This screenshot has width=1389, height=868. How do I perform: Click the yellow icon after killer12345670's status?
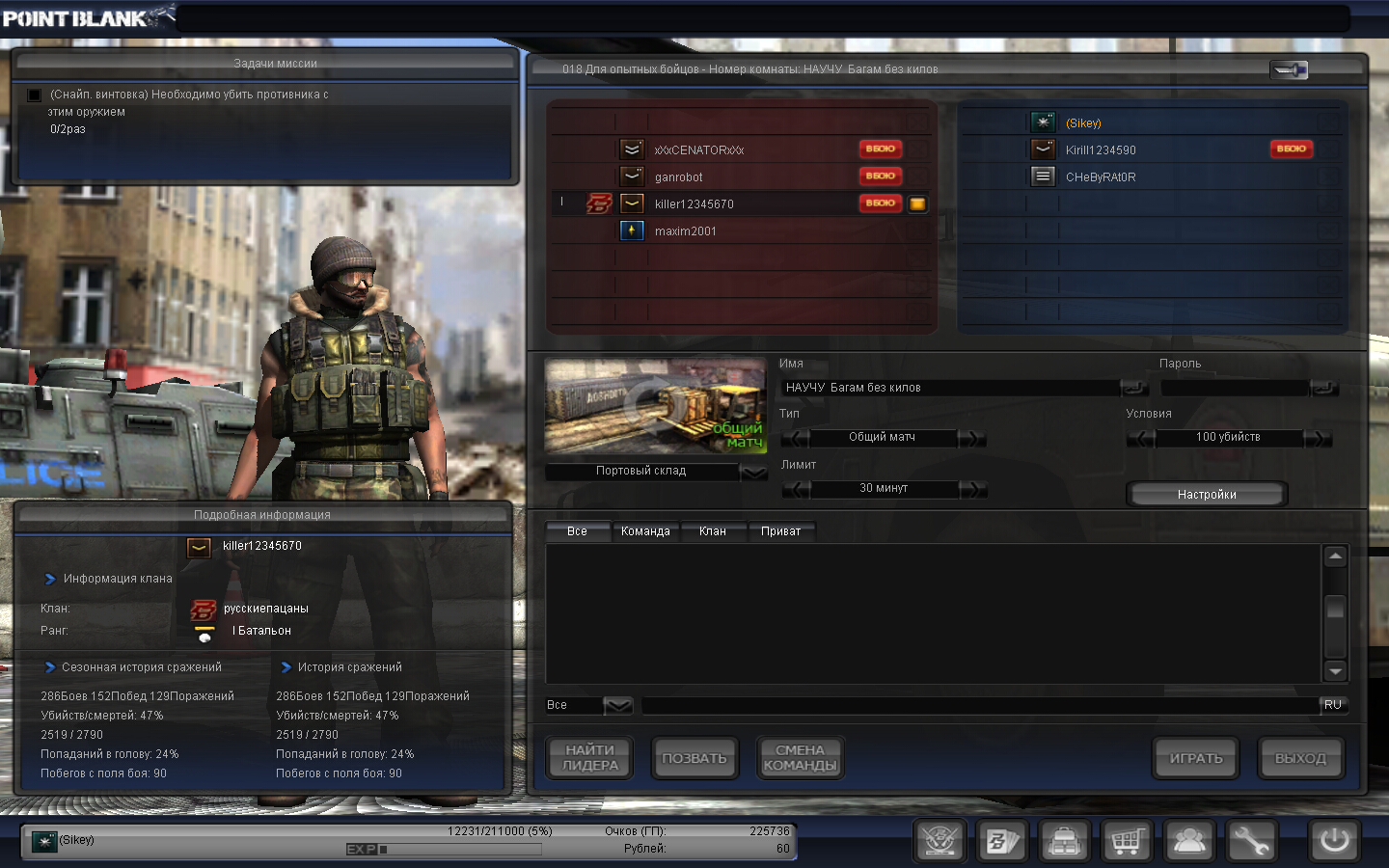[x=917, y=203]
